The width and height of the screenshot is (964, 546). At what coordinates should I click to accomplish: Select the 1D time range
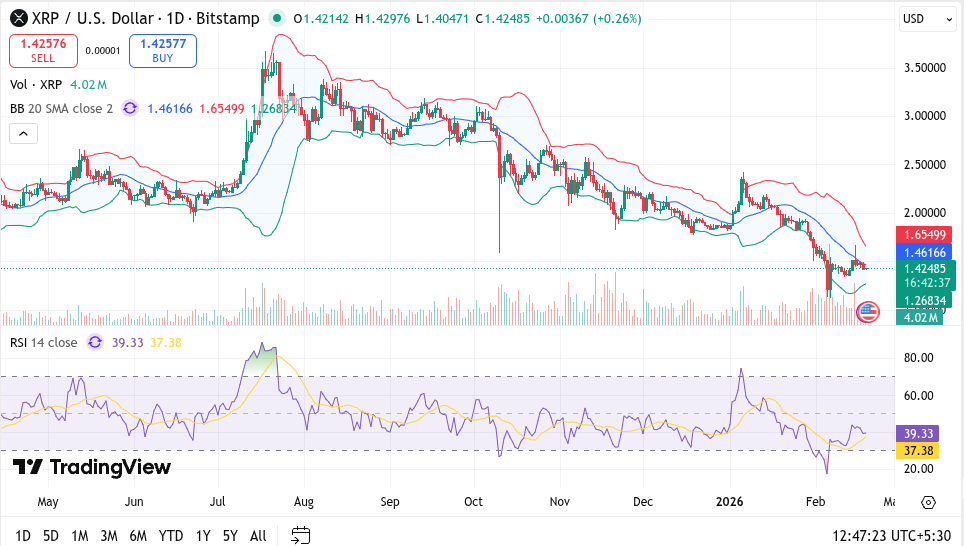tap(22, 535)
